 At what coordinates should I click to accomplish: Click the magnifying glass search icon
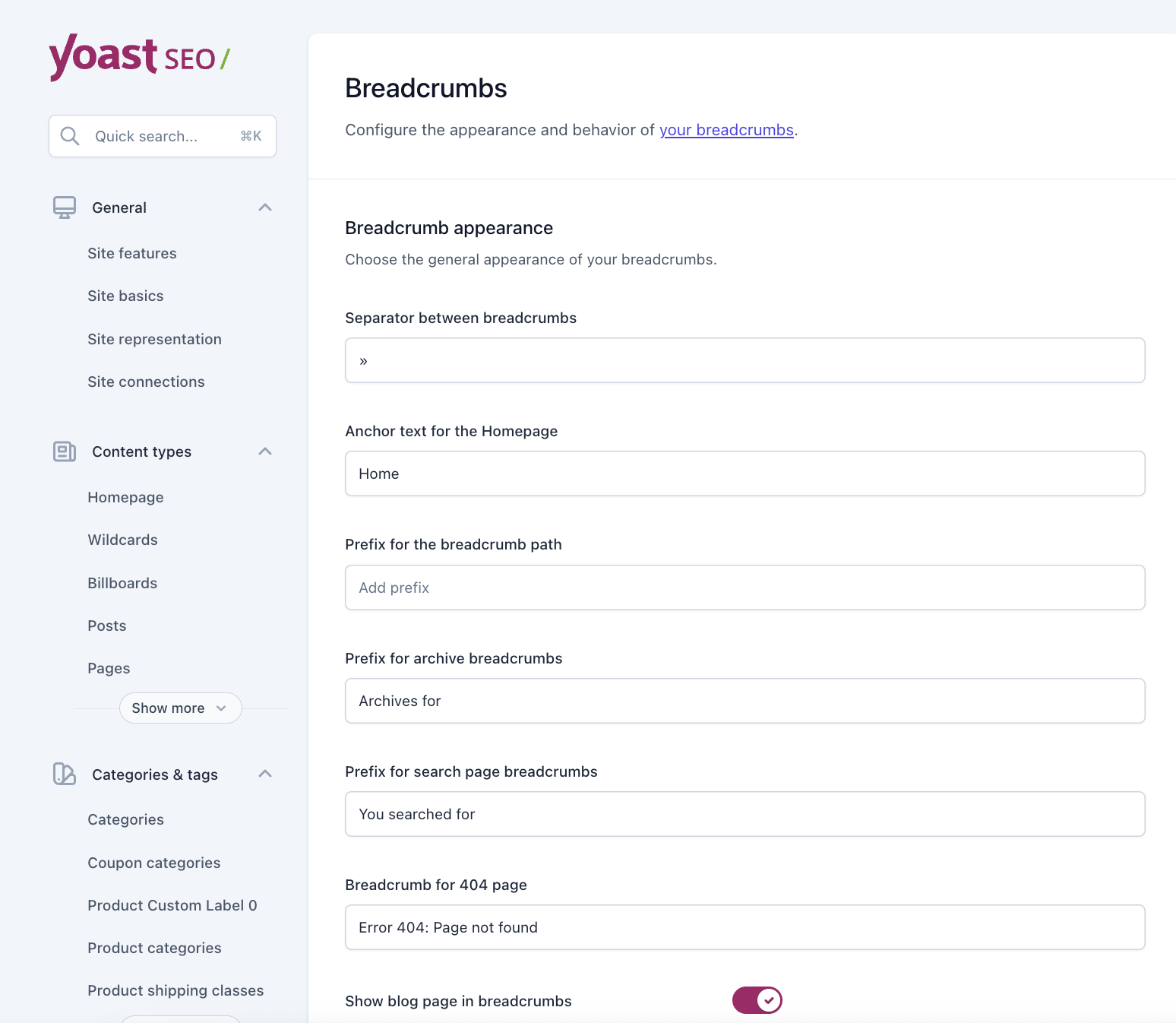[70, 136]
